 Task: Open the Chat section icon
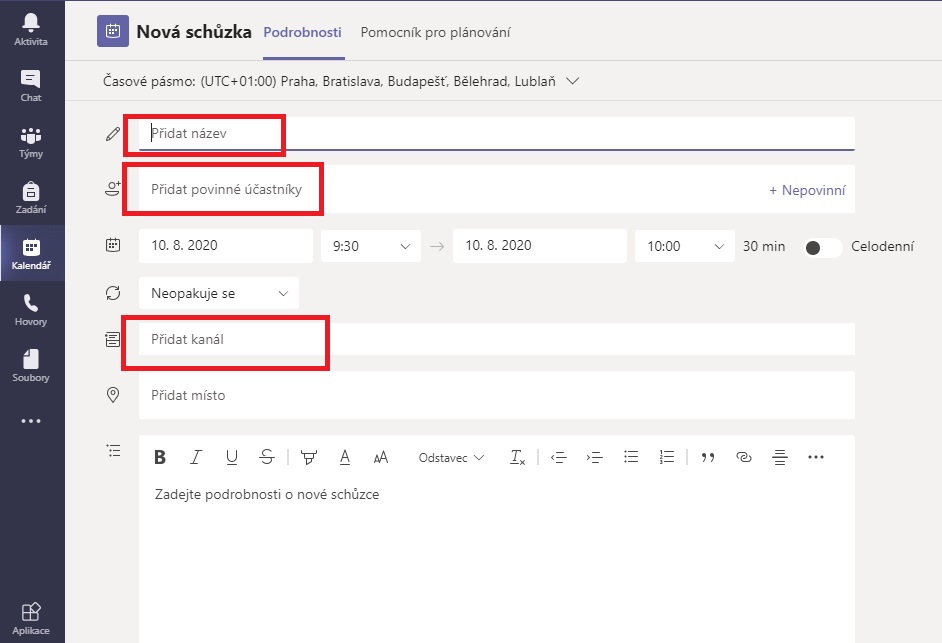coord(31,86)
